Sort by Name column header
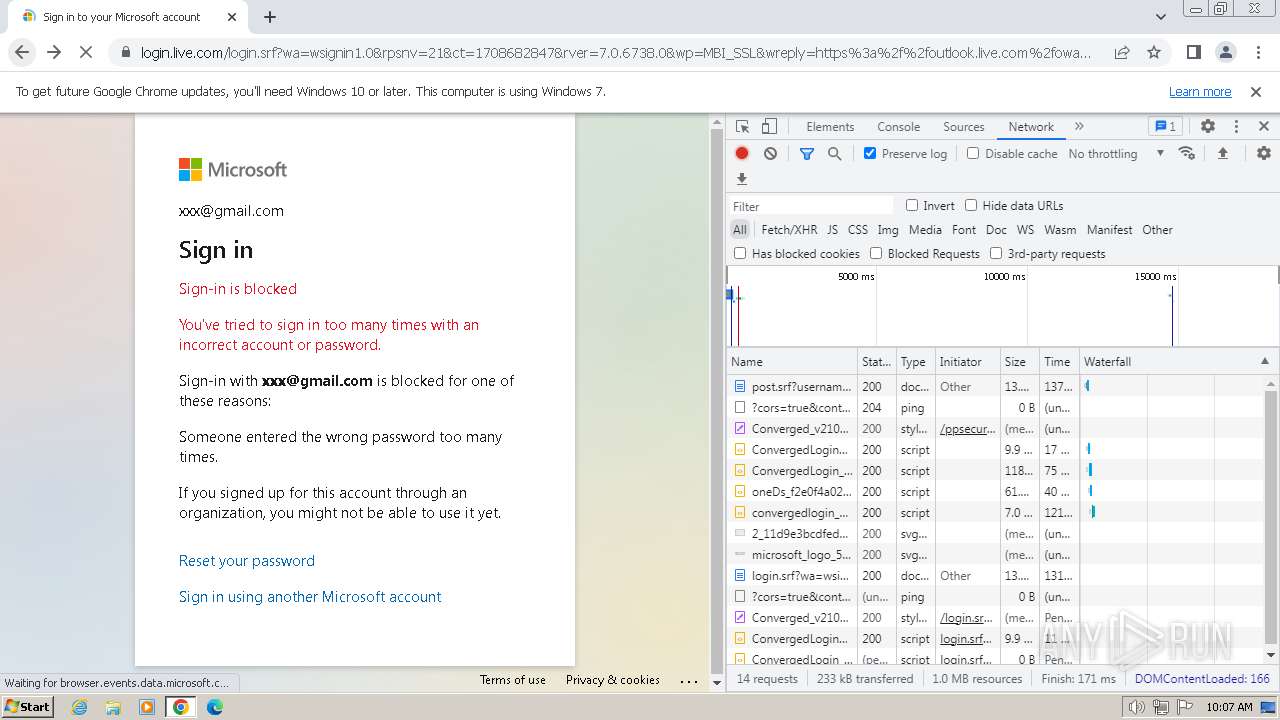The height and width of the screenshot is (720, 1280). coord(792,362)
